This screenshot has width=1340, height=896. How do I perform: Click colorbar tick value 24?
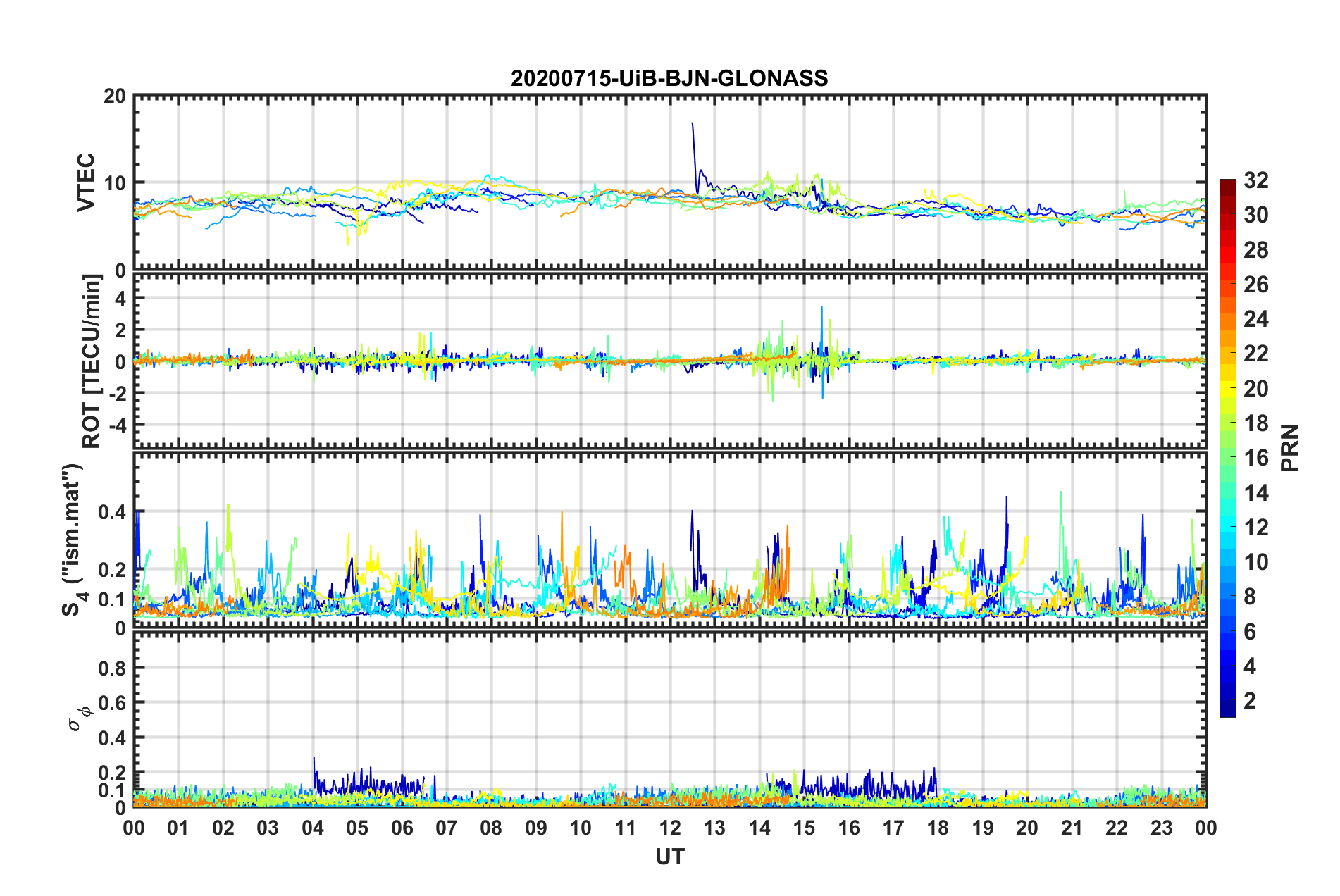(1255, 319)
